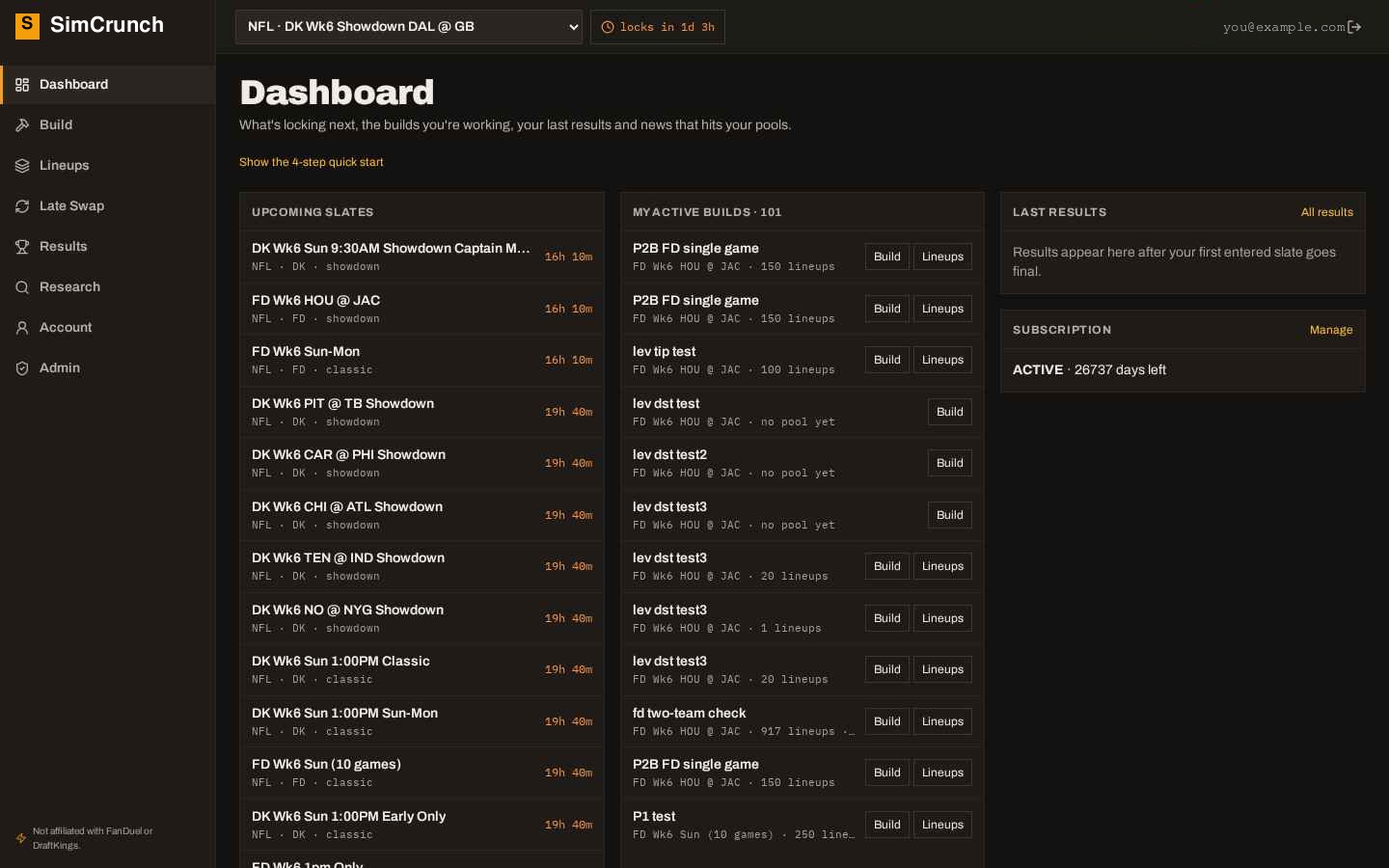Click the Build hammer icon in sidebar

pyautogui.click(x=22, y=125)
